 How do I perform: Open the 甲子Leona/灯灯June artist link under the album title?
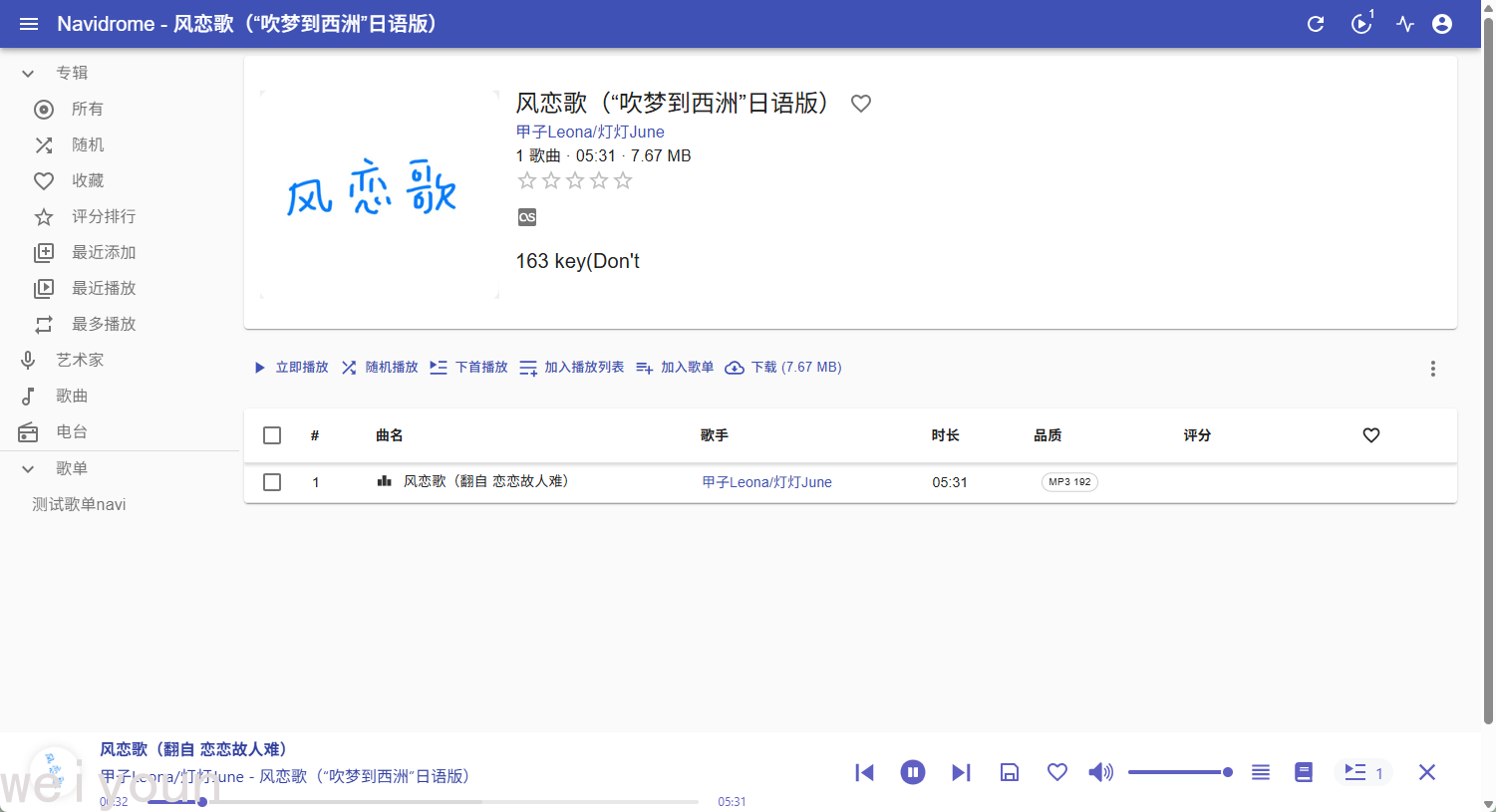(590, 132)
